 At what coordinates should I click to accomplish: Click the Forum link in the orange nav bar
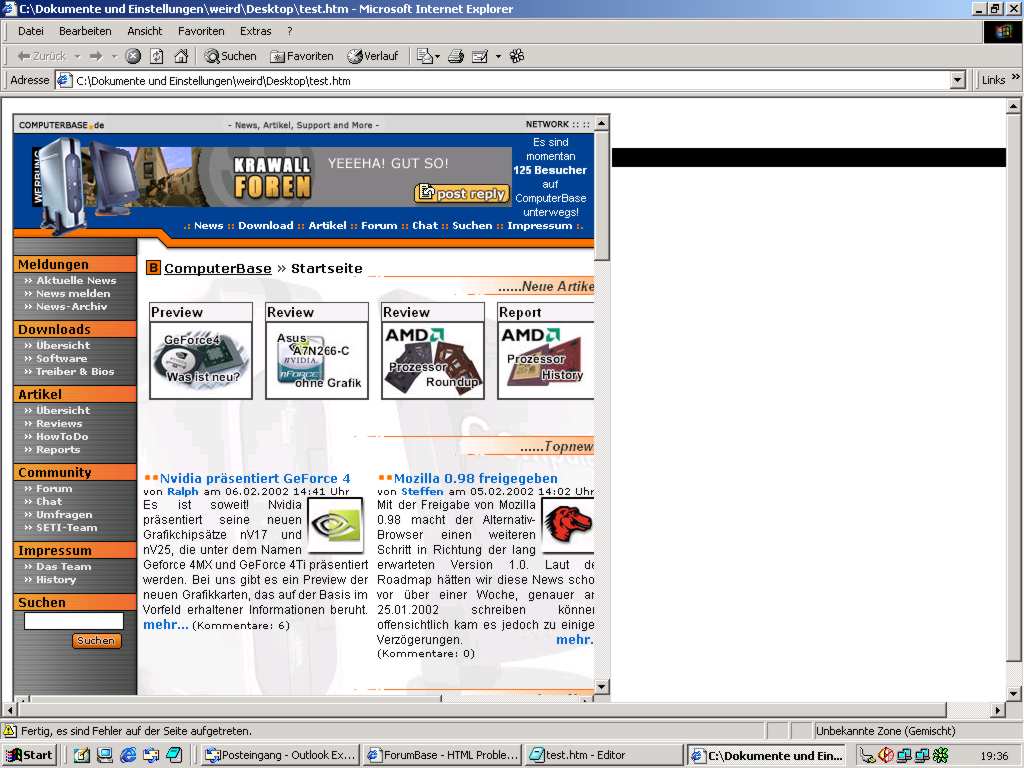pos(379,225)
